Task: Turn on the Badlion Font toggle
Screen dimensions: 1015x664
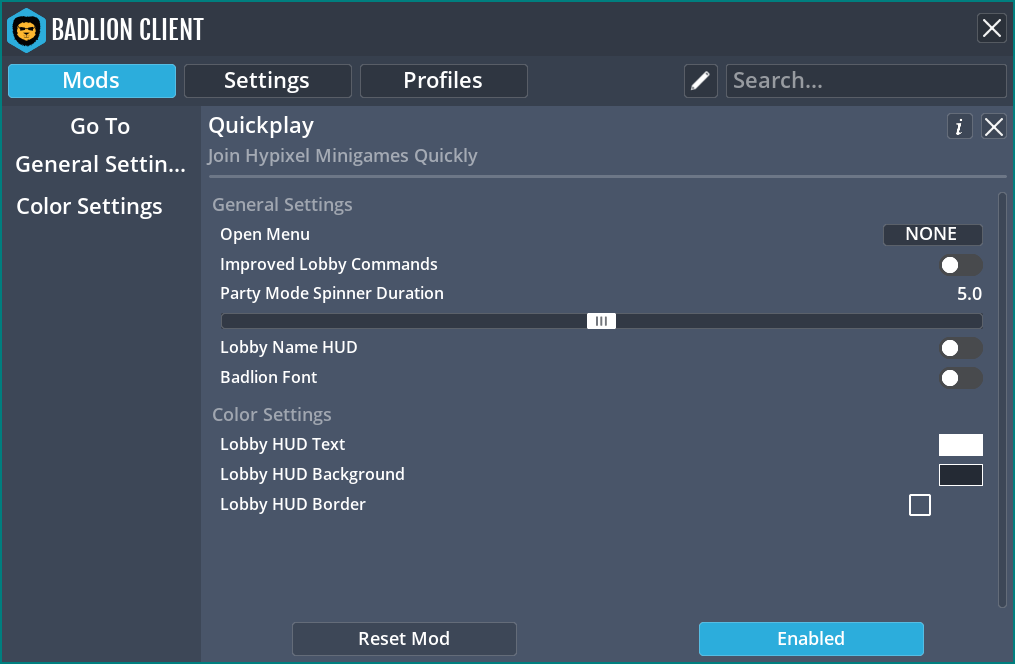Action: [x=960, y=378]
